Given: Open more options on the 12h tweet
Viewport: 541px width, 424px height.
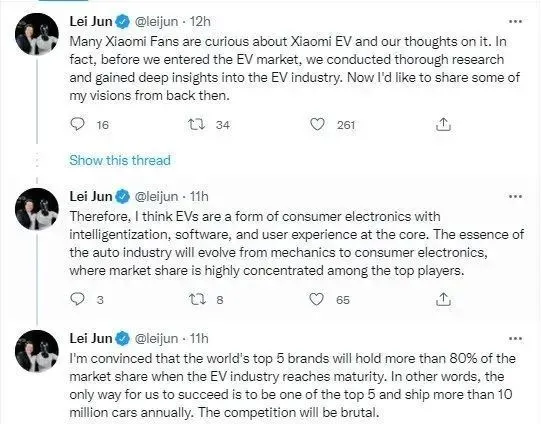Looking at the screenshot, I should pyautogui.click(x=515, y=21).
